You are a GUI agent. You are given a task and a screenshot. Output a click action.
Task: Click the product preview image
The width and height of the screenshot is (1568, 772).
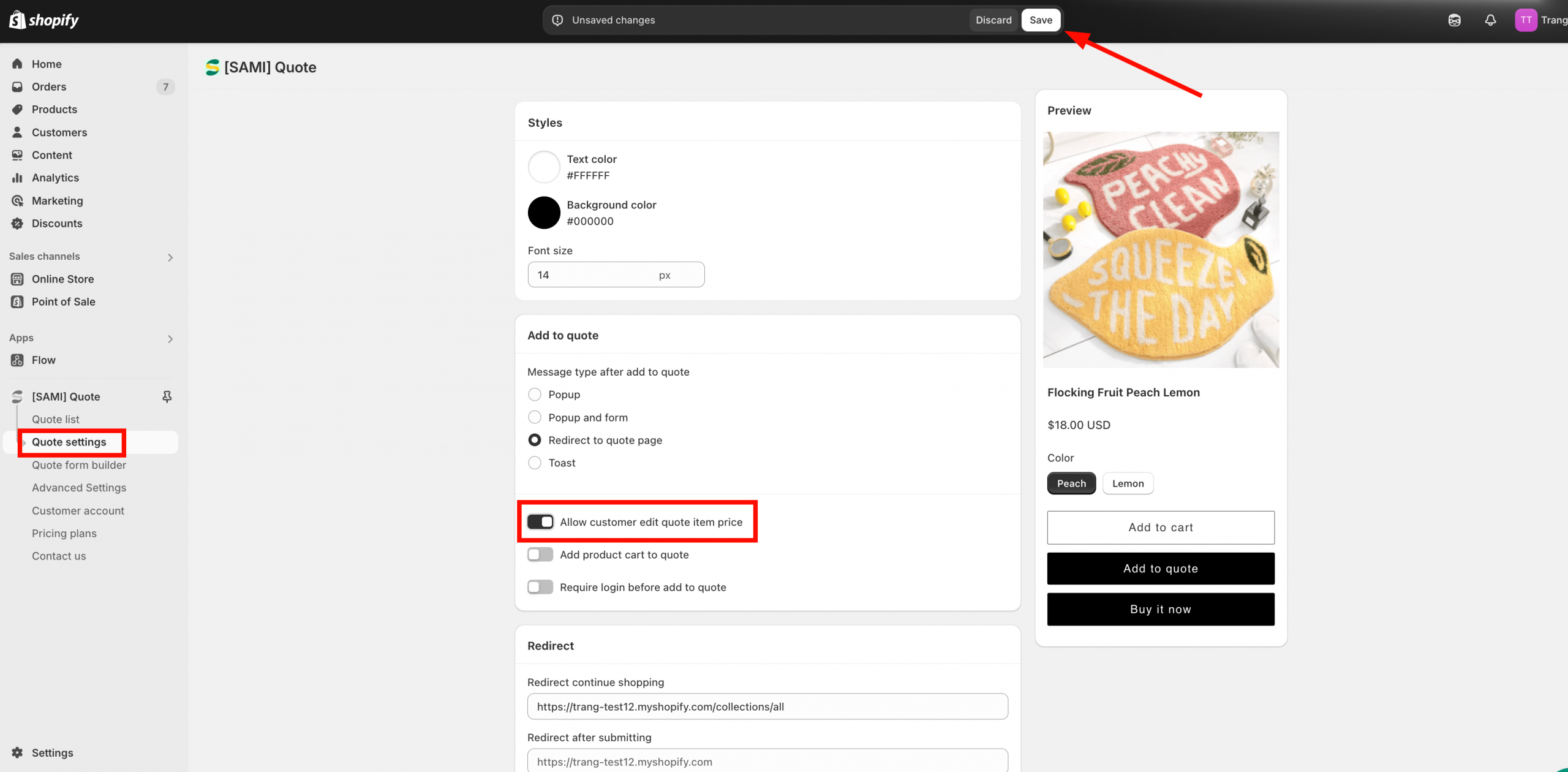click(x=1161, y=250)
